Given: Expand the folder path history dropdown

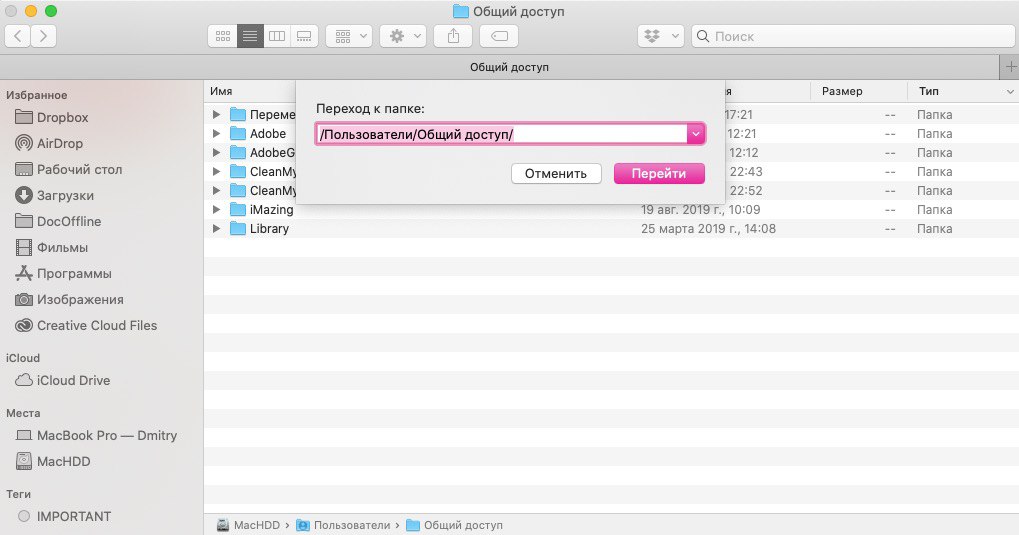Looking at the screenshot, I should click(696, 134).
